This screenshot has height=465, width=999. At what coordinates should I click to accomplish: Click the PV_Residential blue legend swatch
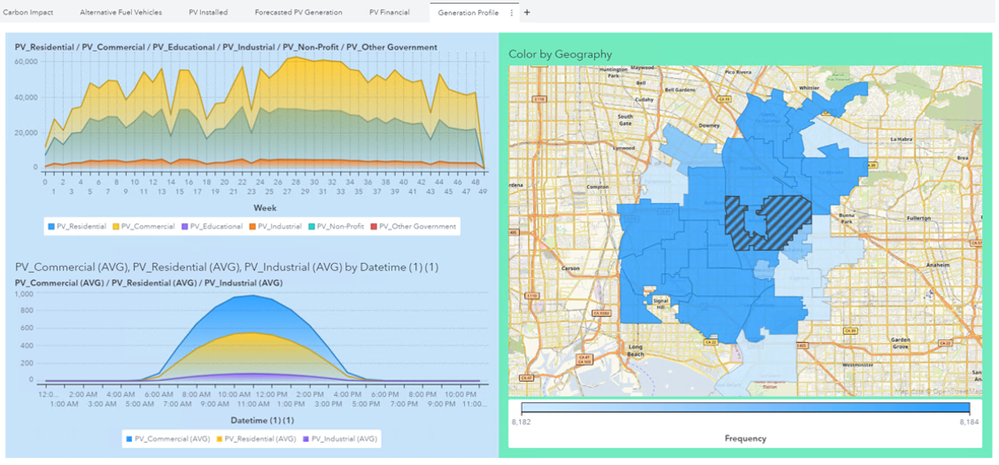[x=51, y=226]
